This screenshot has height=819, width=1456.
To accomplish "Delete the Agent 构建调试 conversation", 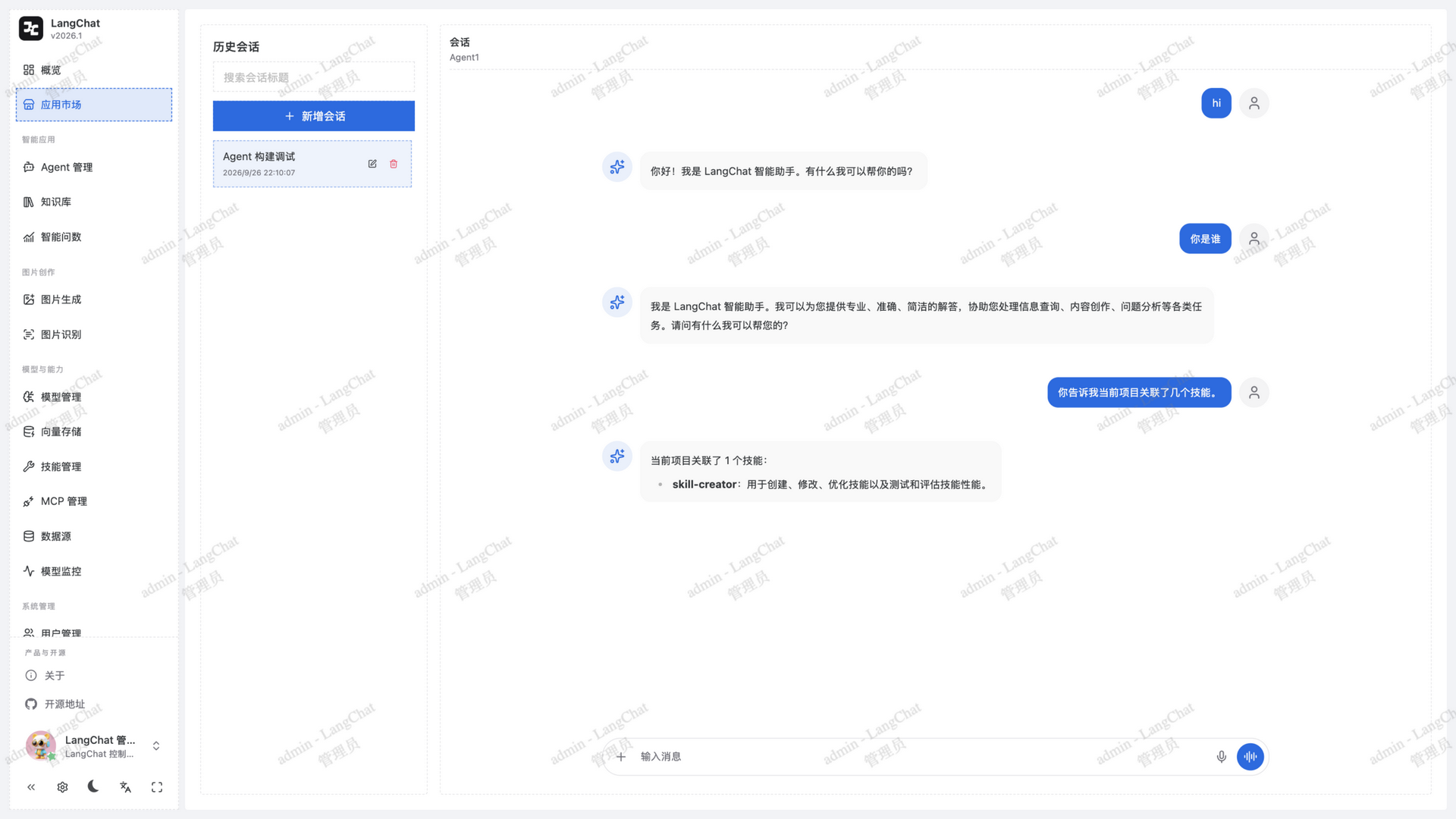I will click(394, 164).
